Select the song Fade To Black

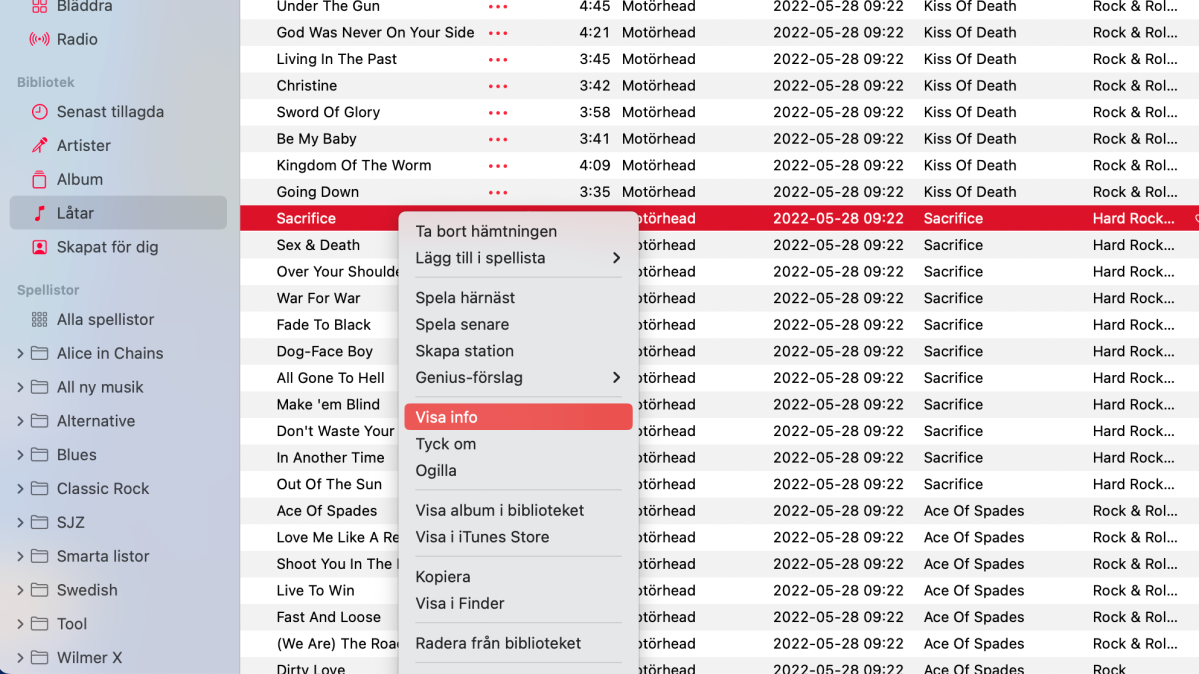(x=323, y=324)
